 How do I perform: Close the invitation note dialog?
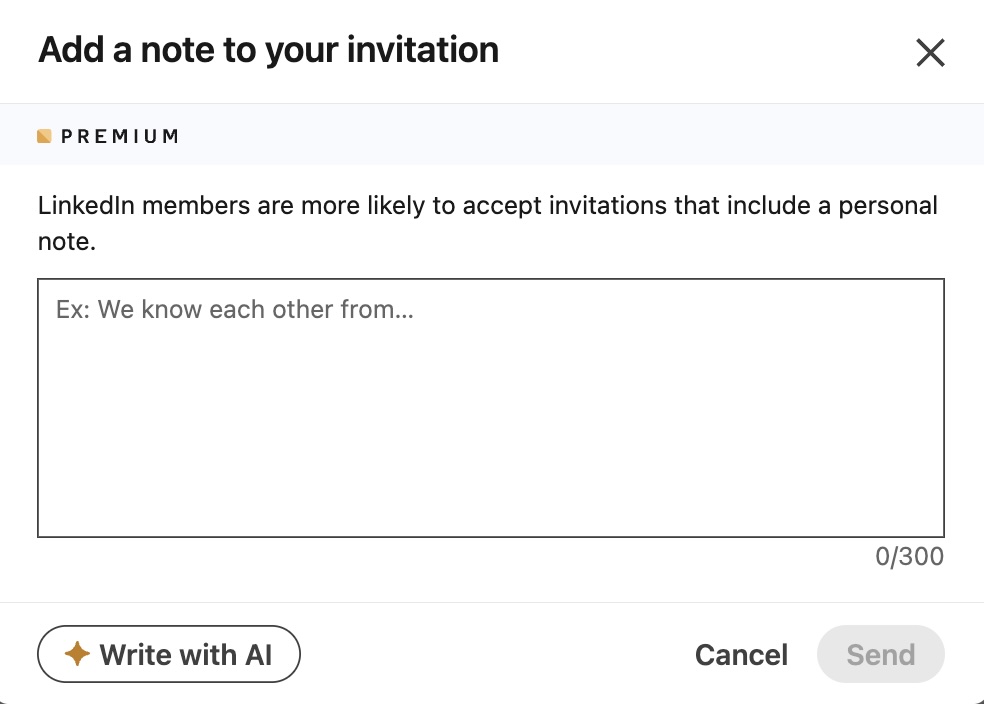pos(930,53)
